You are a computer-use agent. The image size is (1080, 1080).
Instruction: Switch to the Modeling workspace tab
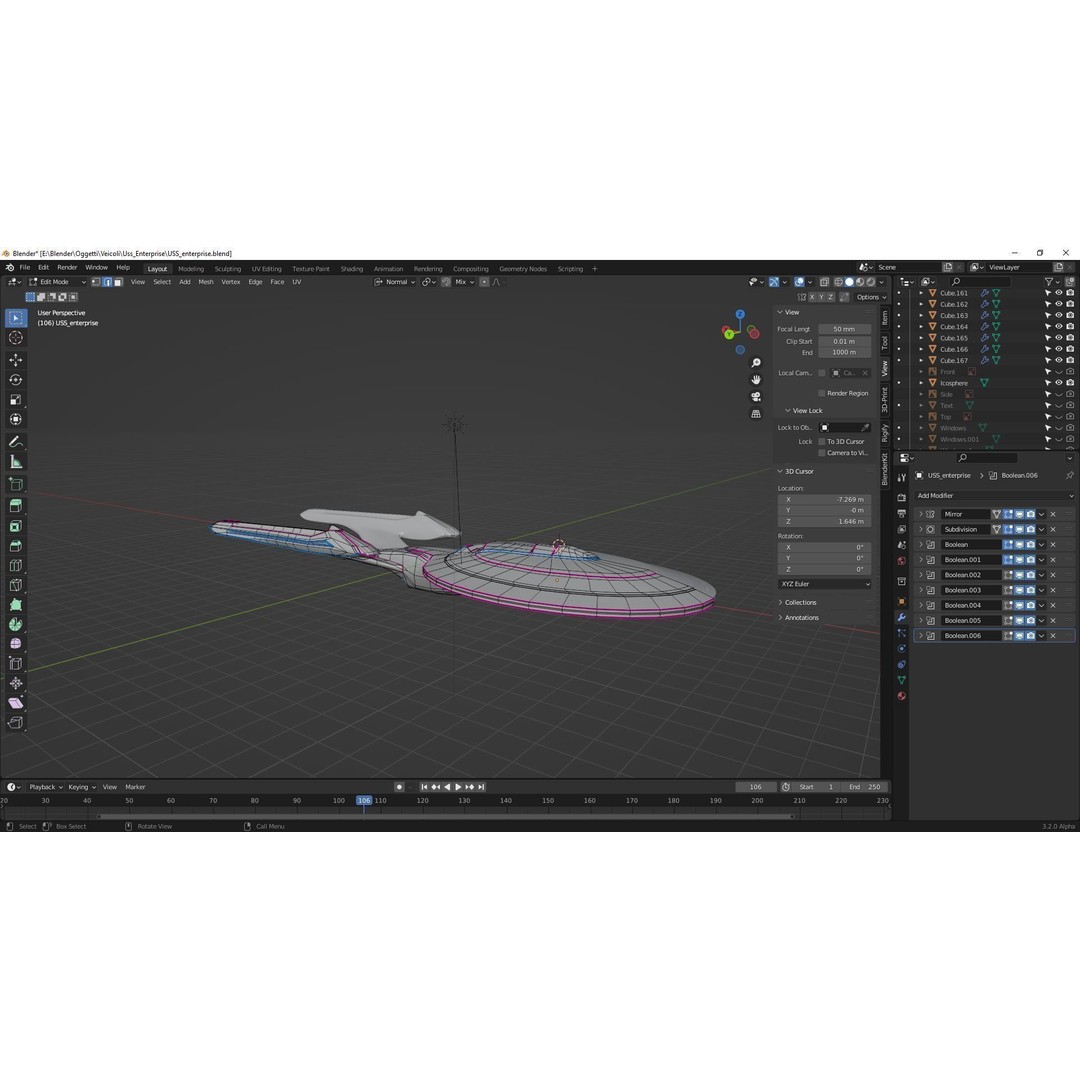pos(191,269)
